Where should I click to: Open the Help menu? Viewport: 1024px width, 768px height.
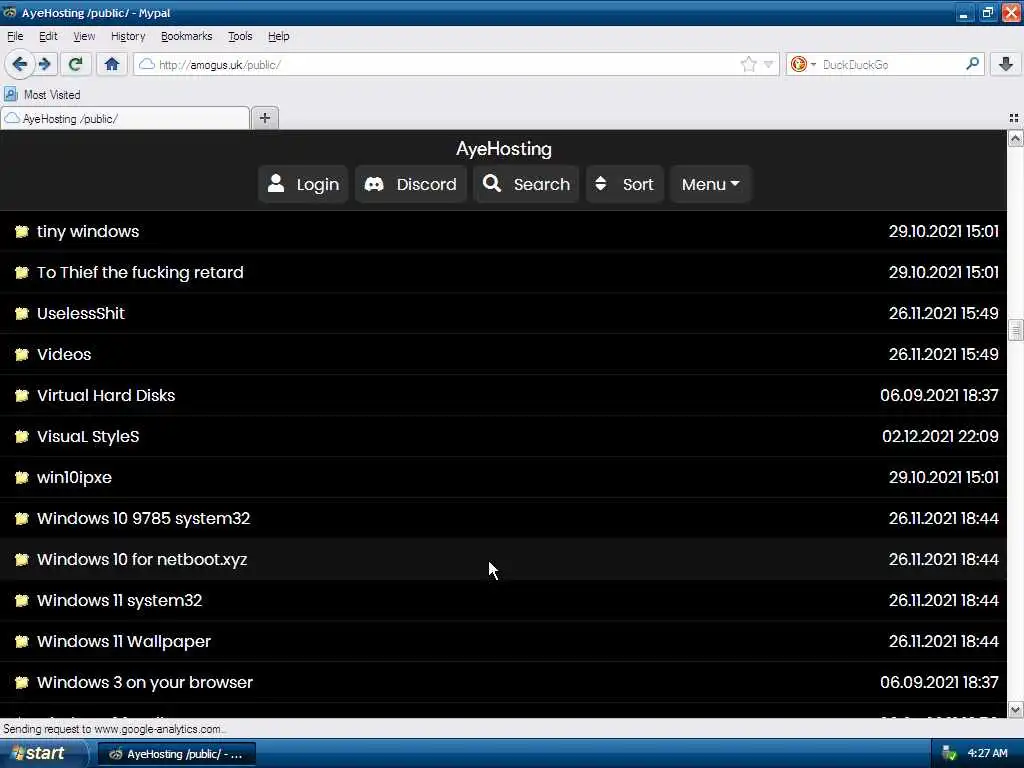tap(279, 36)
